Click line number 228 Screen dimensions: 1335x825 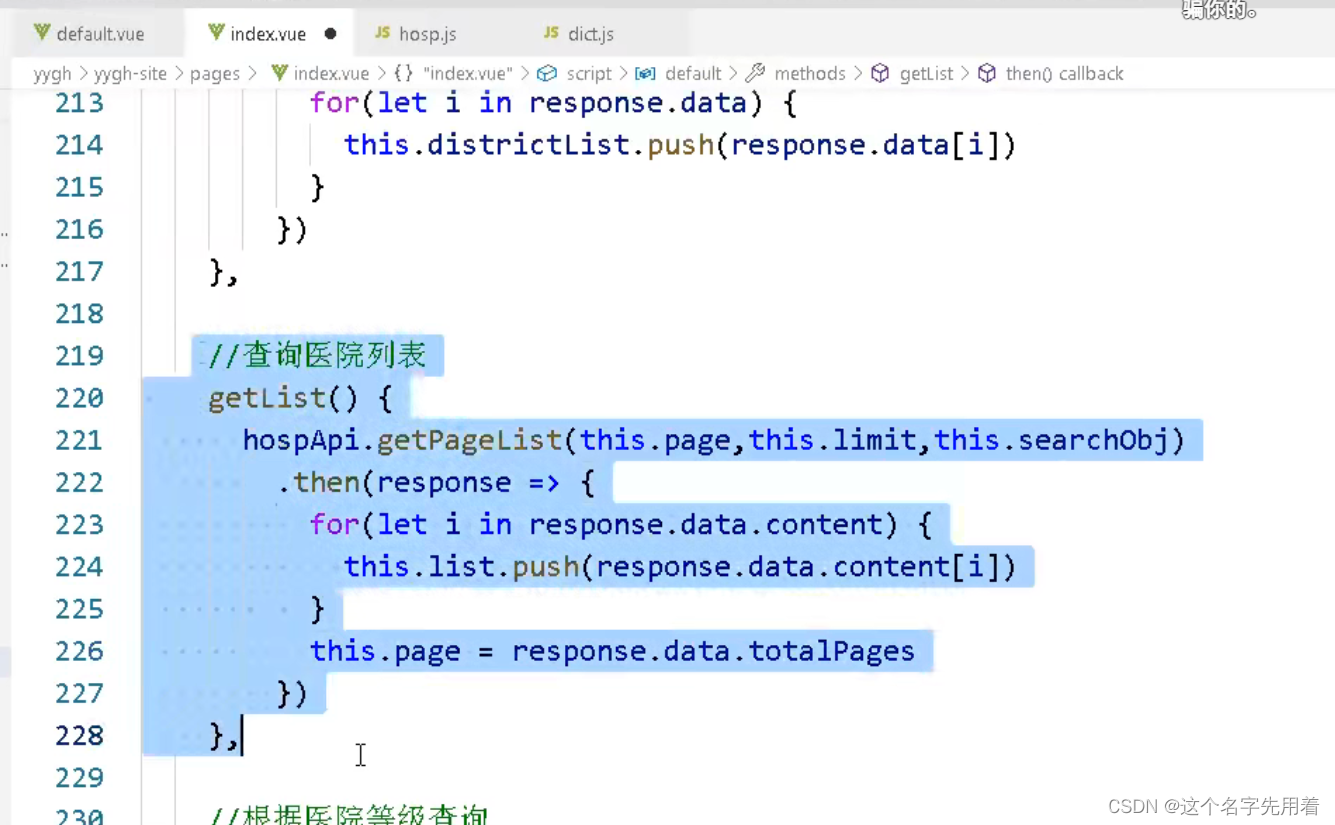(x=79, y=736)
